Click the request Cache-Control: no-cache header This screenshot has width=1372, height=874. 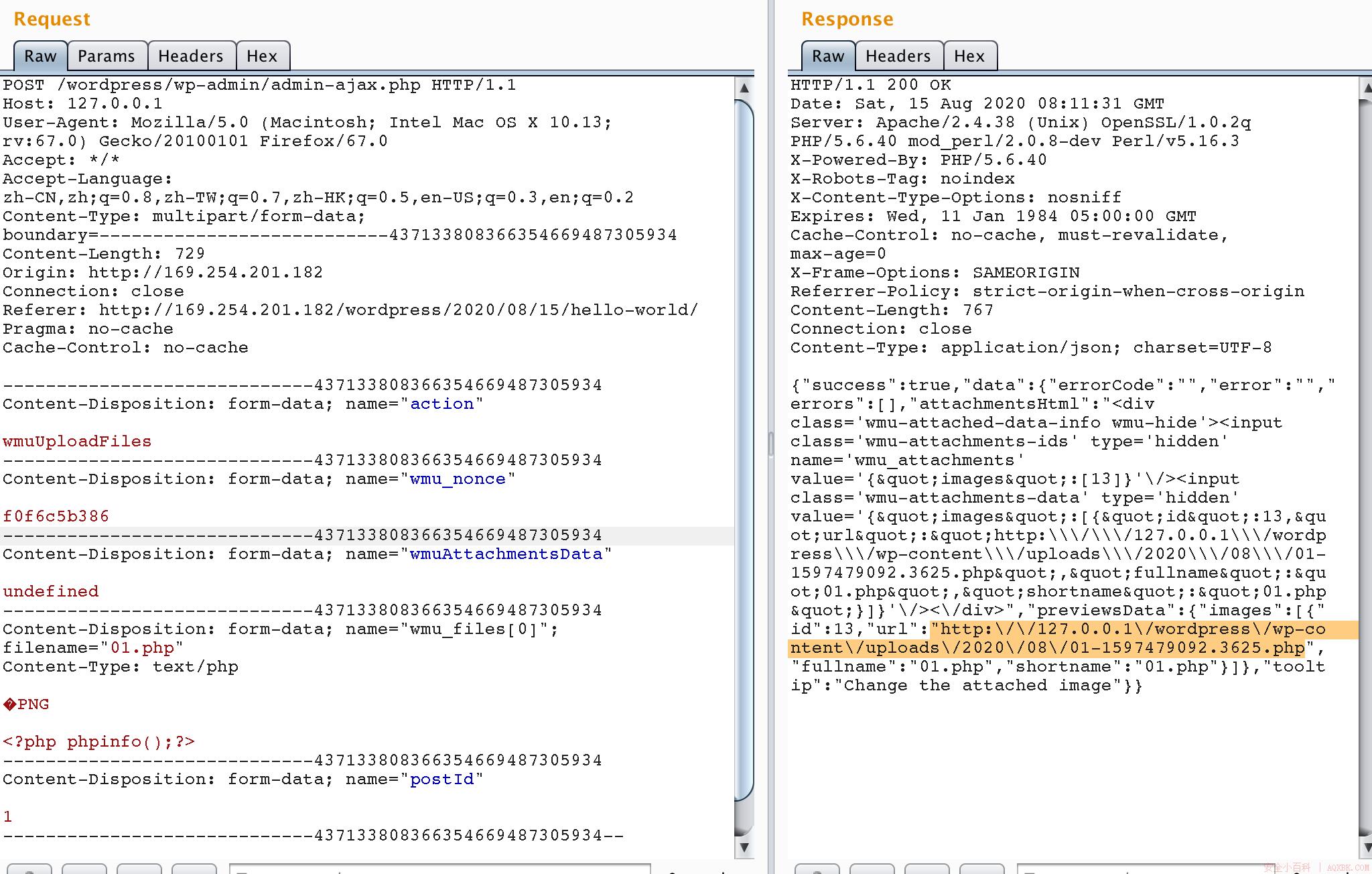click(x=125, y=348)
